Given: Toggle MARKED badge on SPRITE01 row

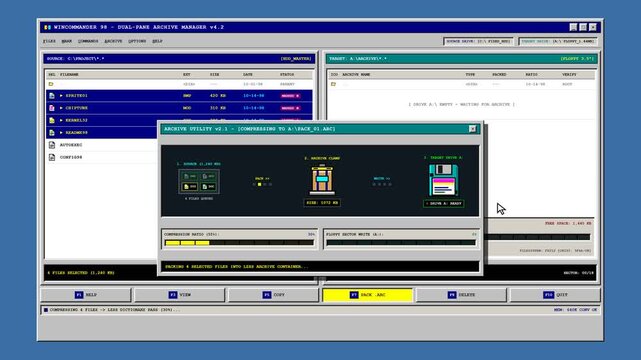Looking at the screenshot, I should tap(290, 96).
